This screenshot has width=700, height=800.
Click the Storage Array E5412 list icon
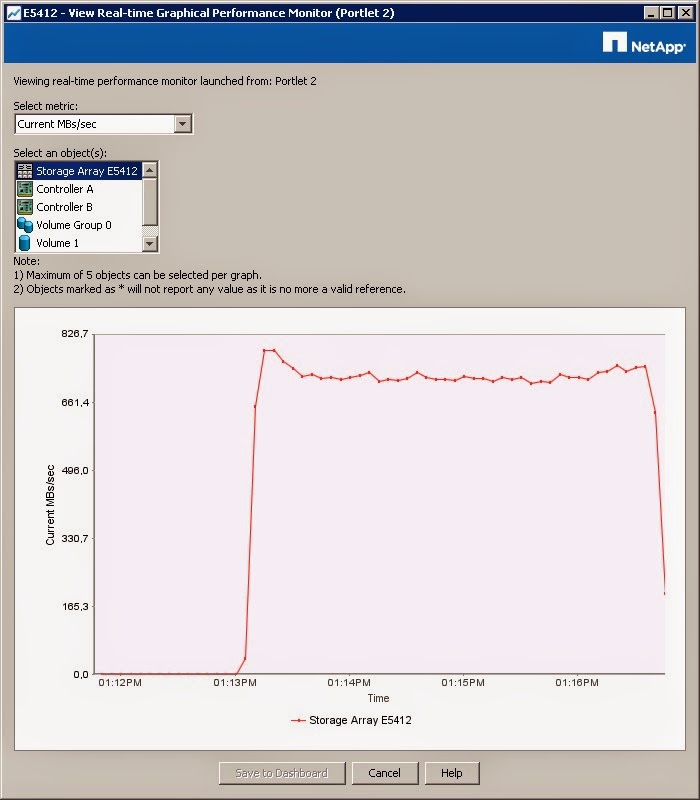point(24,171)
